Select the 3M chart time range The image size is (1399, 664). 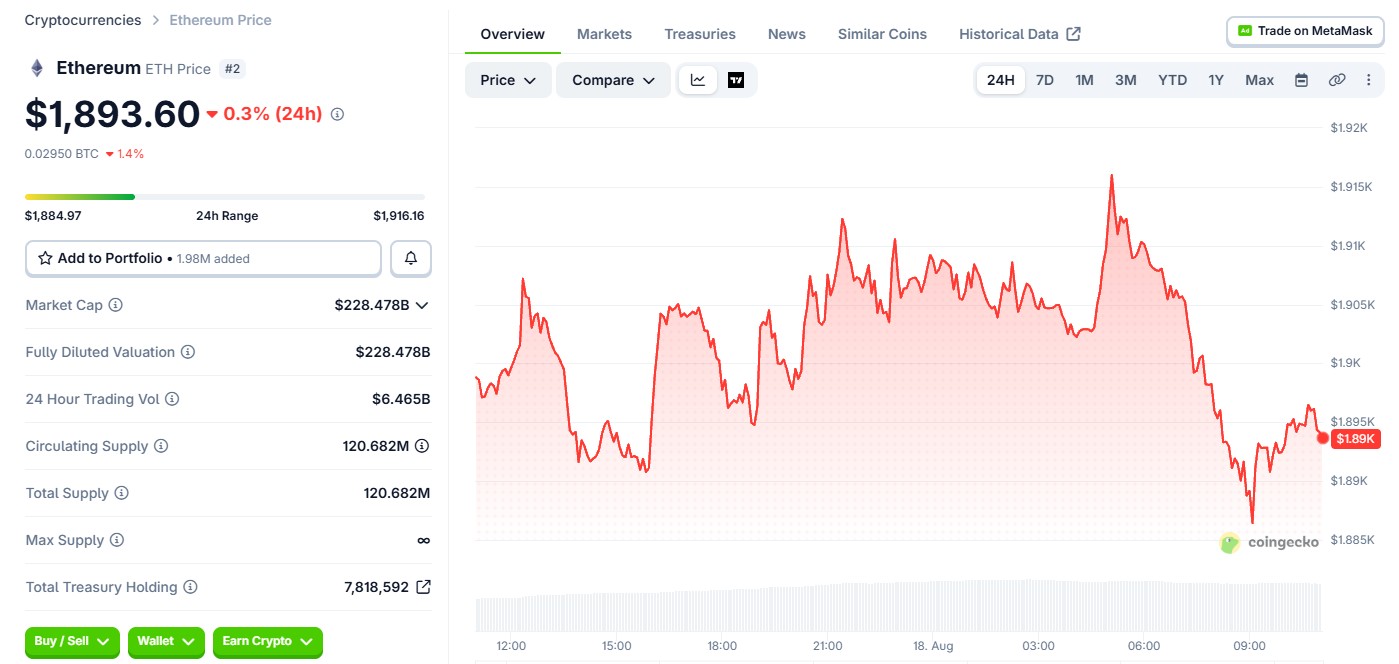(1126, 80)
